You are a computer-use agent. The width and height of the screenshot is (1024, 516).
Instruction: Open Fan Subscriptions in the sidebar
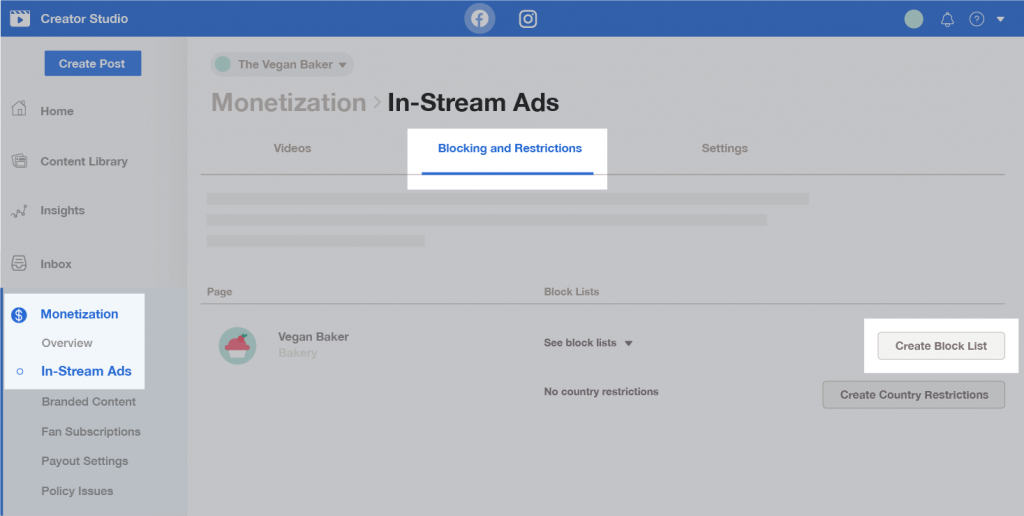coord(91,432)
